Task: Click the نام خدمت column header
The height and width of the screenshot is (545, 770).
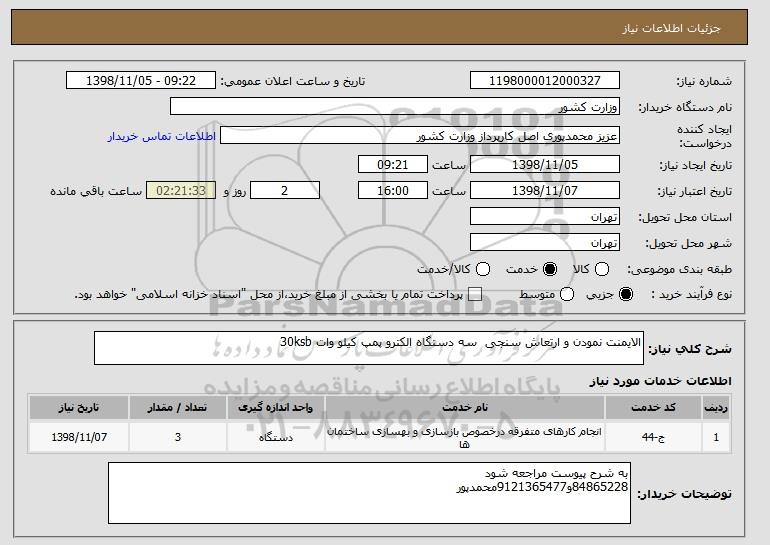Action: coord(465,408)
